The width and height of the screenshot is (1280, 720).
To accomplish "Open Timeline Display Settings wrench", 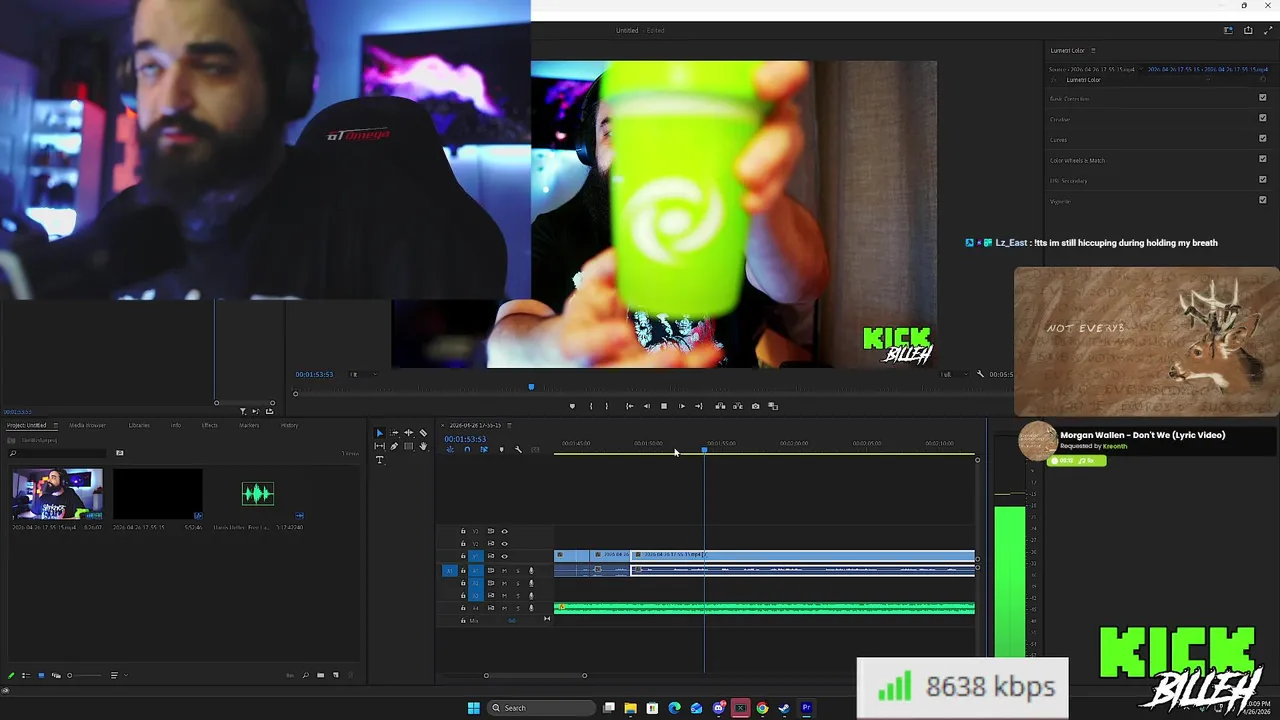I will tap(518, 450).
